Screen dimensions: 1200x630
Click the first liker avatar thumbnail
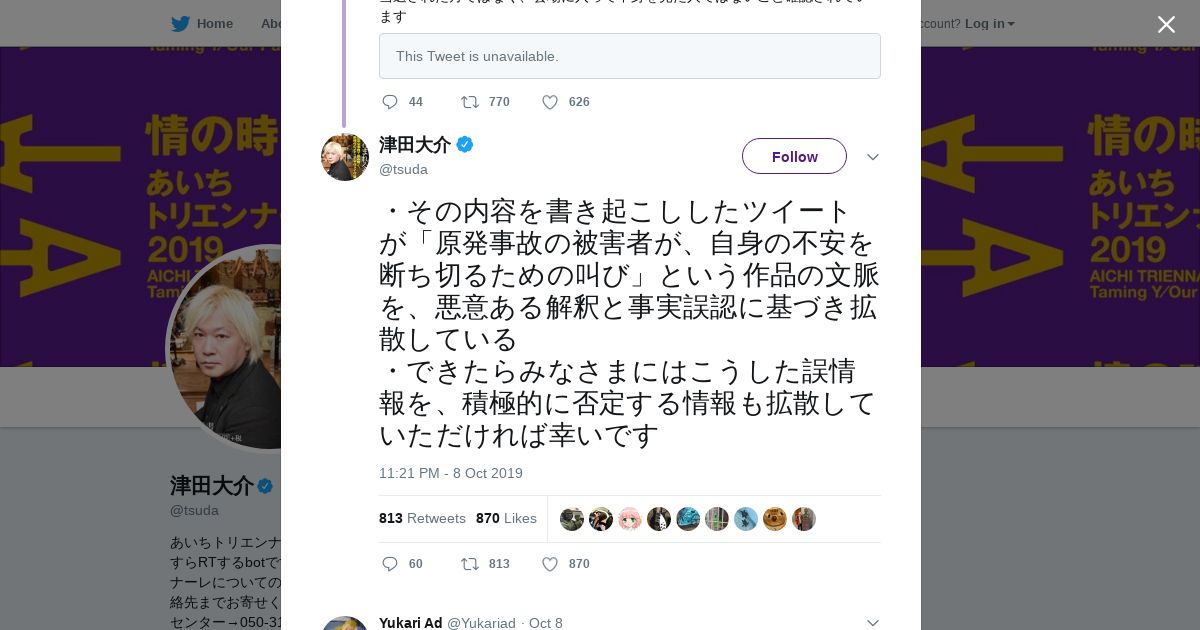(x=572, y=519)
